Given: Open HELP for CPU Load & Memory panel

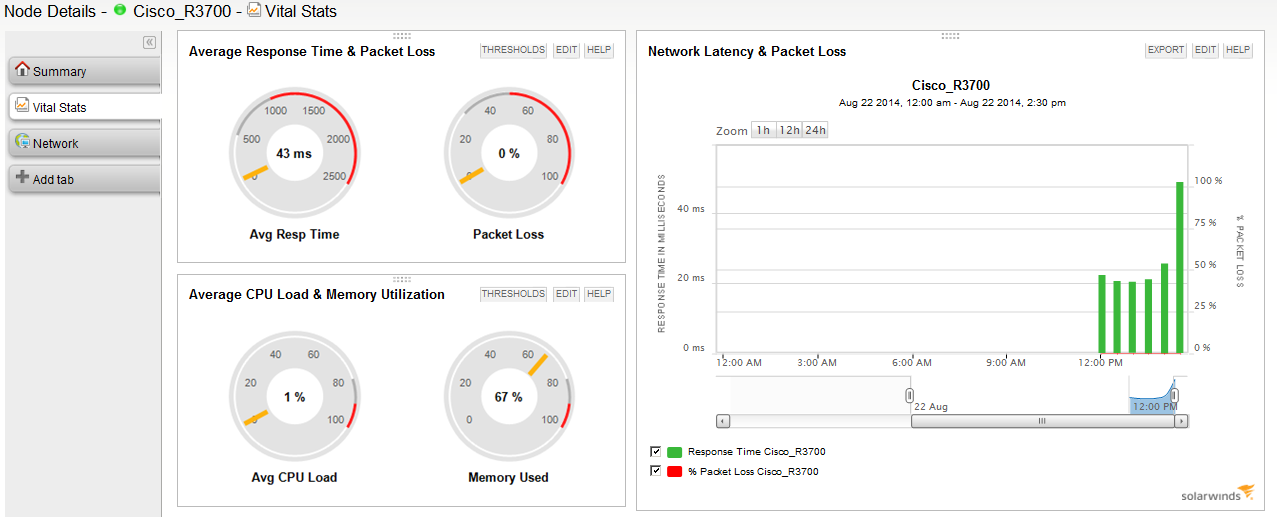Looking at the screenshot, I should pos(599,294).
